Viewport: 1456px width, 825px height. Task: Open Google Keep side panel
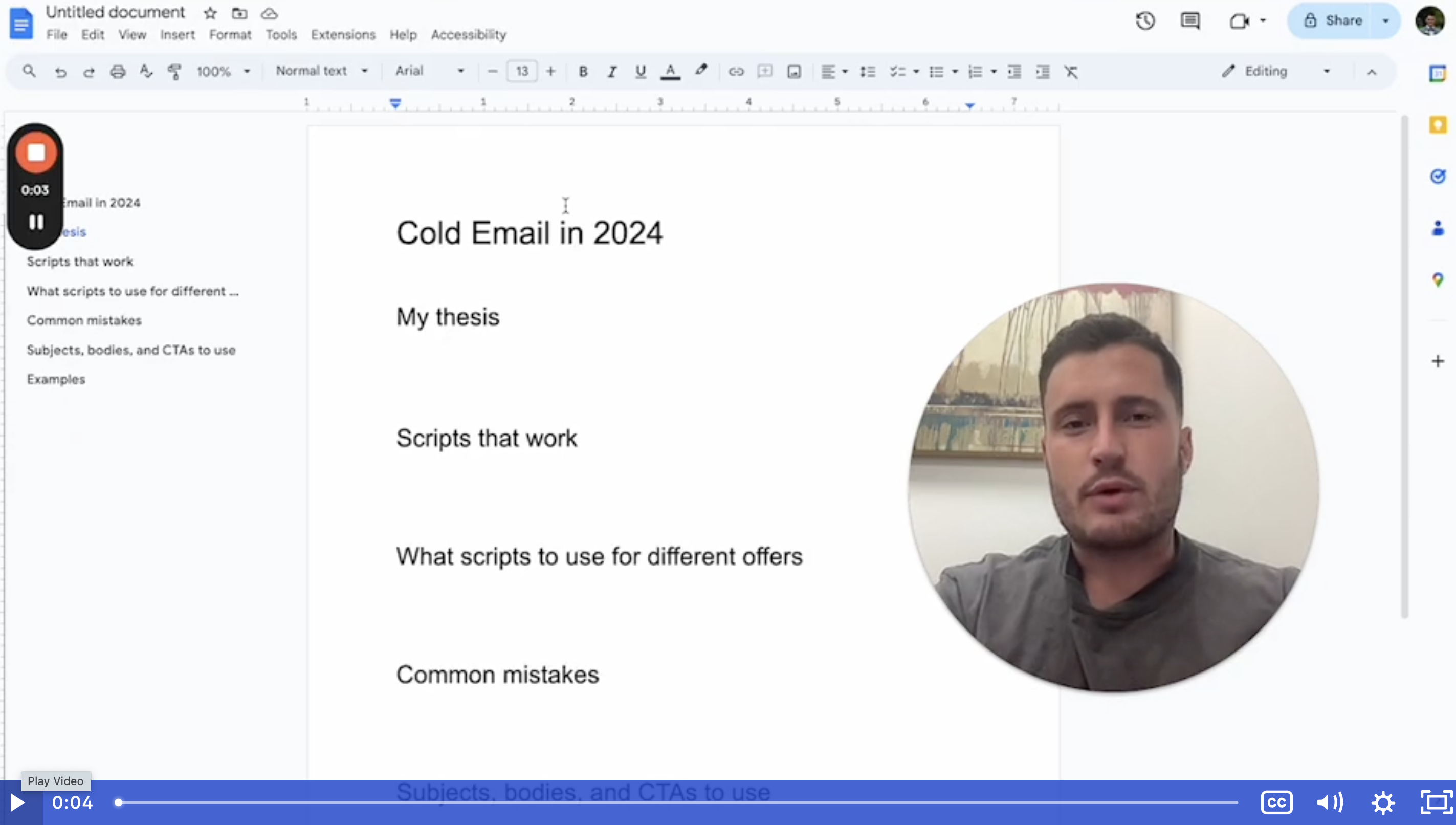(x=1437, y=125)
